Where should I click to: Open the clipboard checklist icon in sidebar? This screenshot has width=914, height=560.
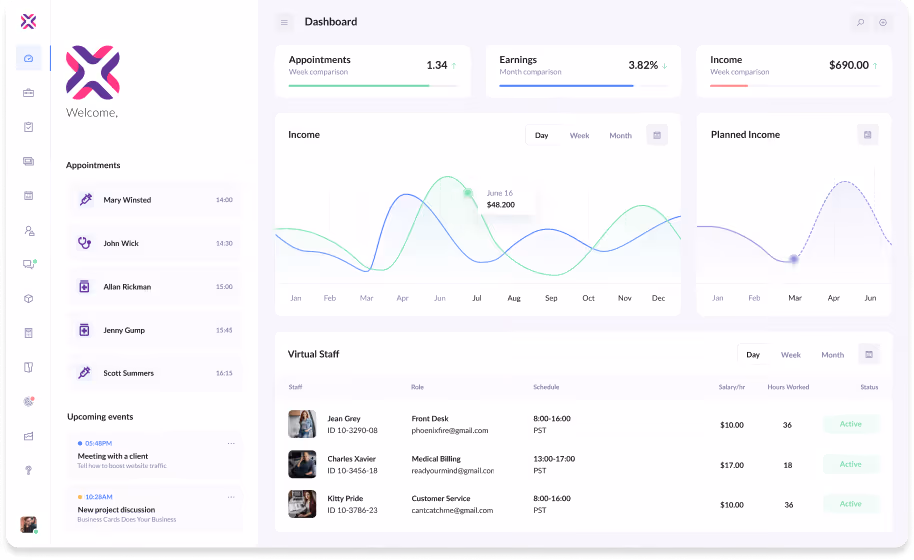(29, 127)
